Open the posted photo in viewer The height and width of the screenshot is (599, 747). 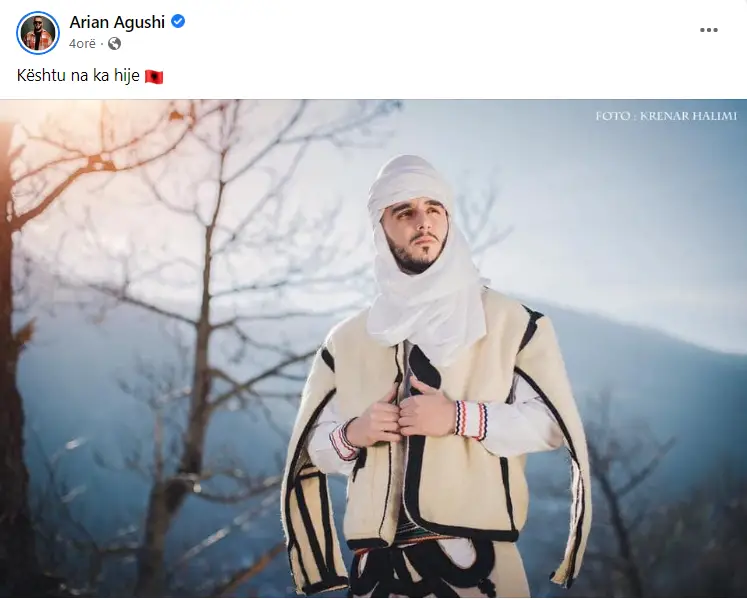click(374, 348)
